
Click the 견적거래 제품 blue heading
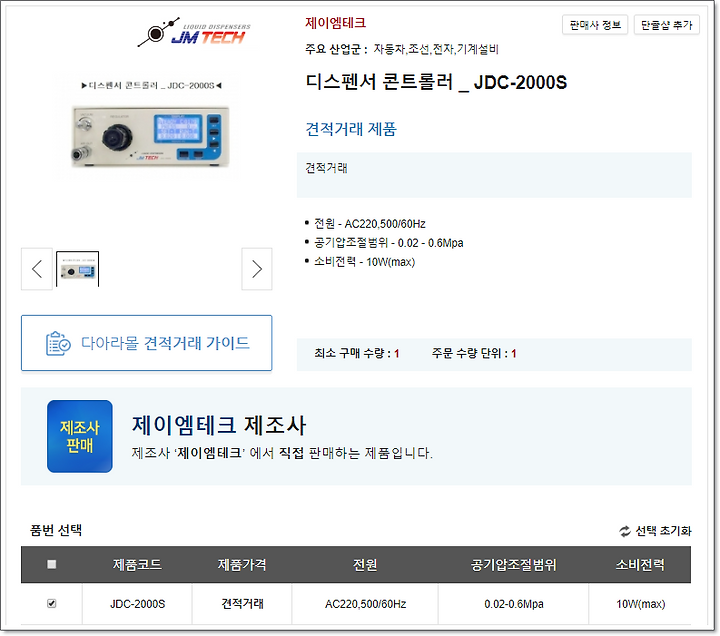point(351,129)
